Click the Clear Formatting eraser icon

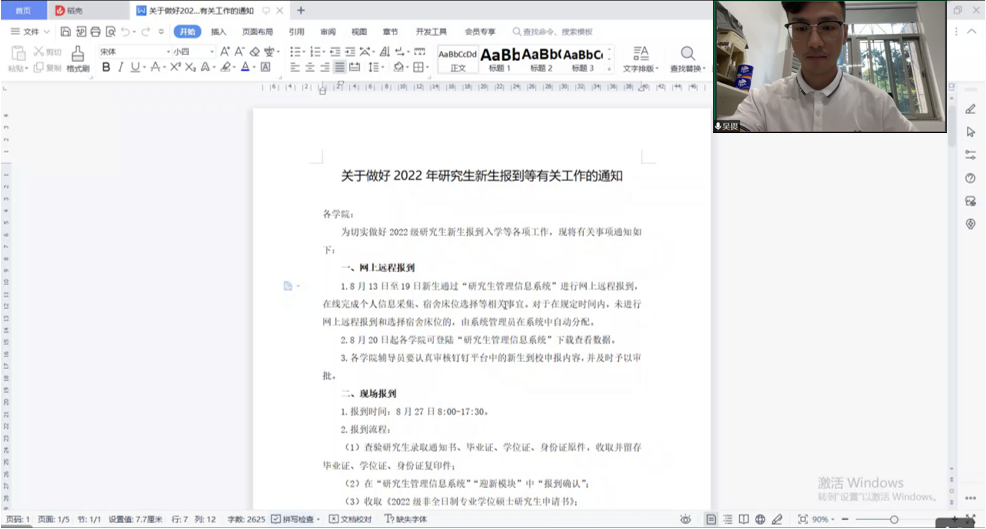click(255, 51)
